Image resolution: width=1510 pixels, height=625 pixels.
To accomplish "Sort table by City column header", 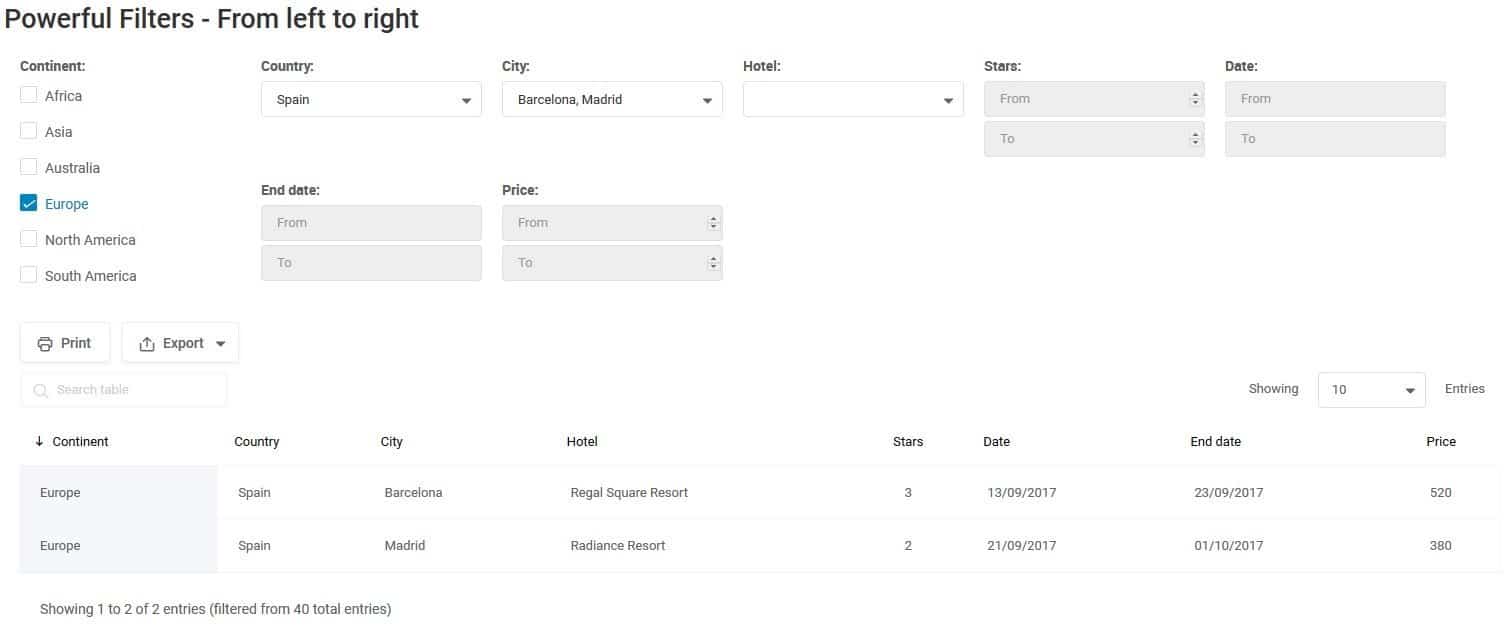I will click(x=392, y=442).
